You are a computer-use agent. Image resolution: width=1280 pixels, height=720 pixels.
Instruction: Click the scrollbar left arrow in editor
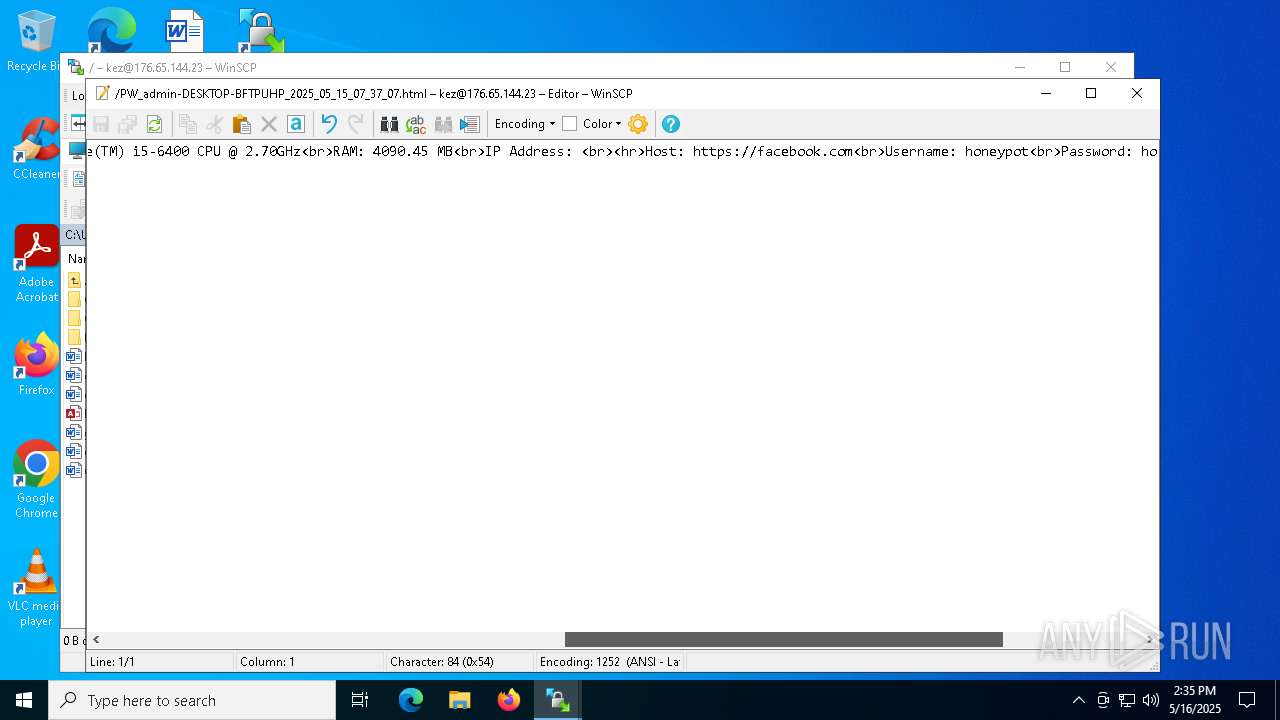click(96, 639)
